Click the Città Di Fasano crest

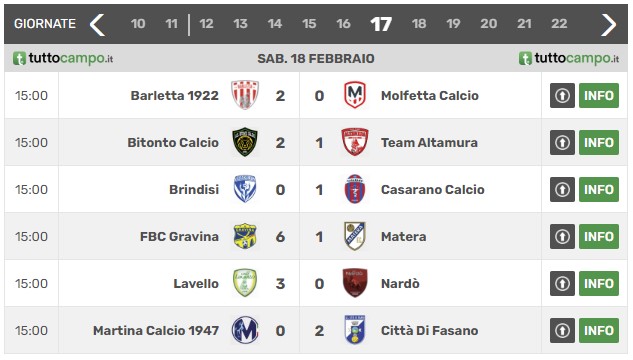(x=355, y=330)
